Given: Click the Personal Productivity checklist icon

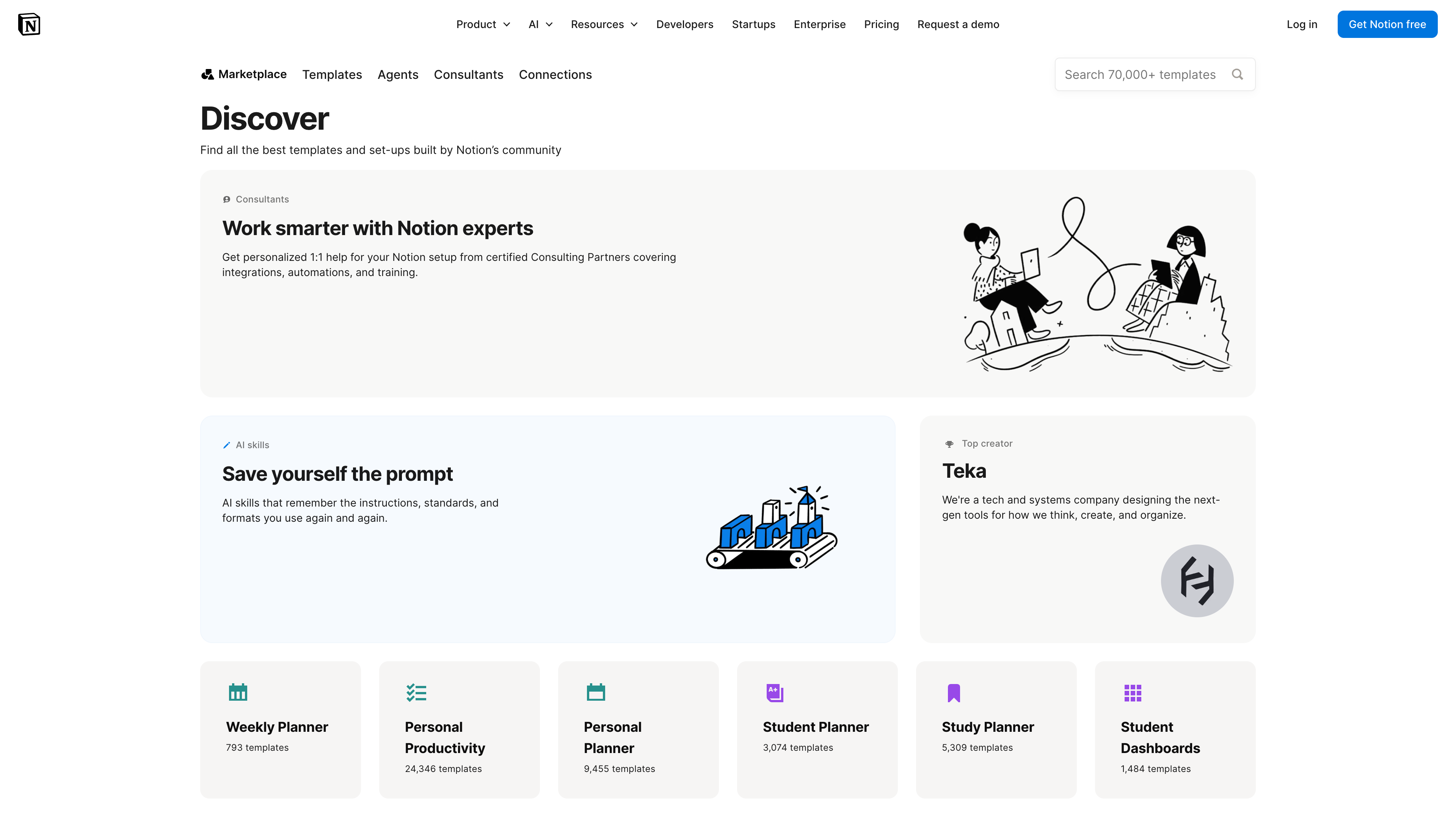Looking at the screenshot, I should (417, 692).
